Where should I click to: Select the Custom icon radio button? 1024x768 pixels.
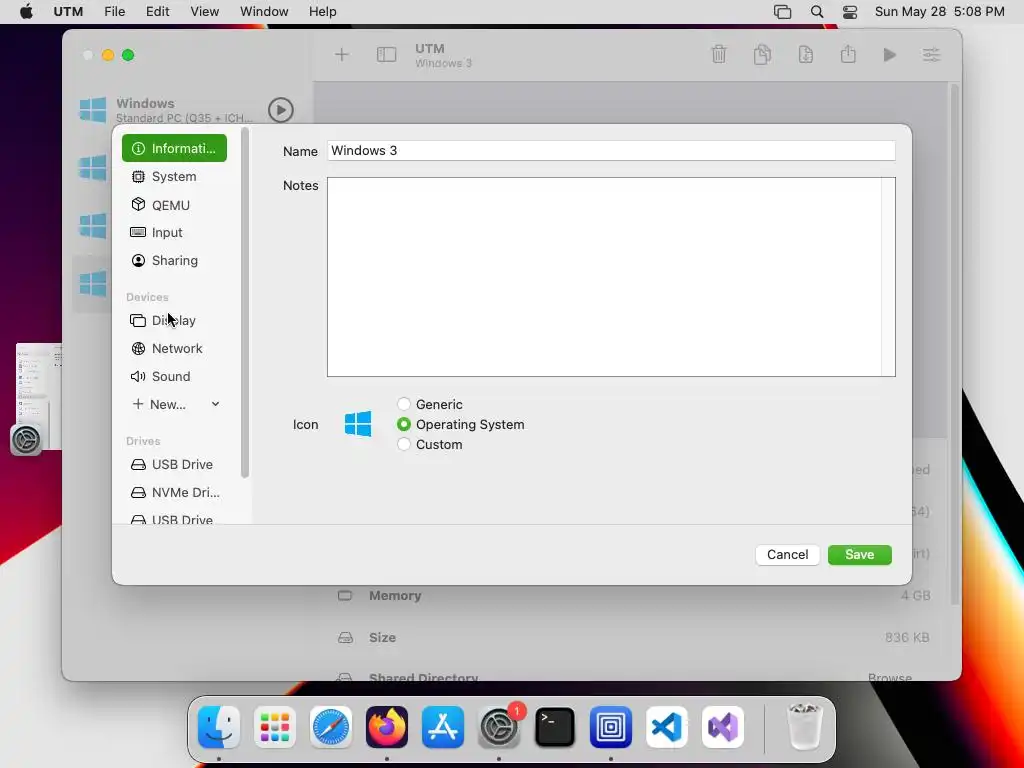[x=404, y=445]
